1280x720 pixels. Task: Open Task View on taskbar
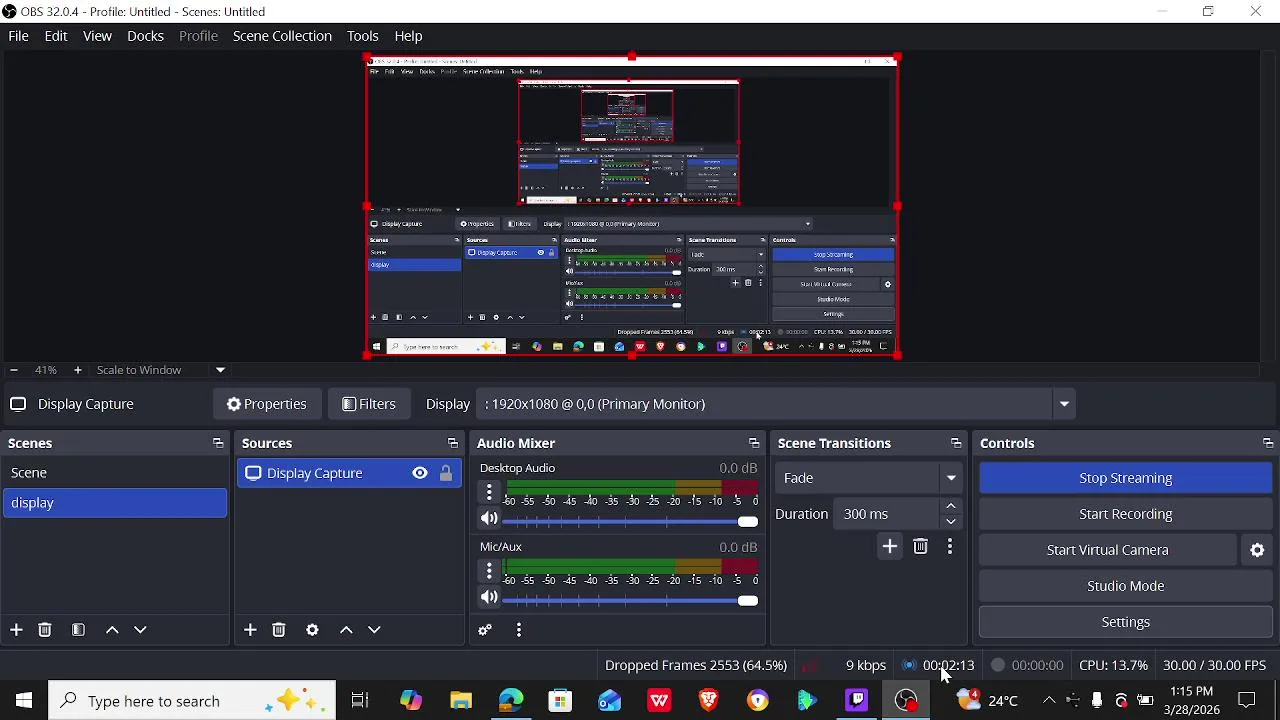(x=360, y=701)
